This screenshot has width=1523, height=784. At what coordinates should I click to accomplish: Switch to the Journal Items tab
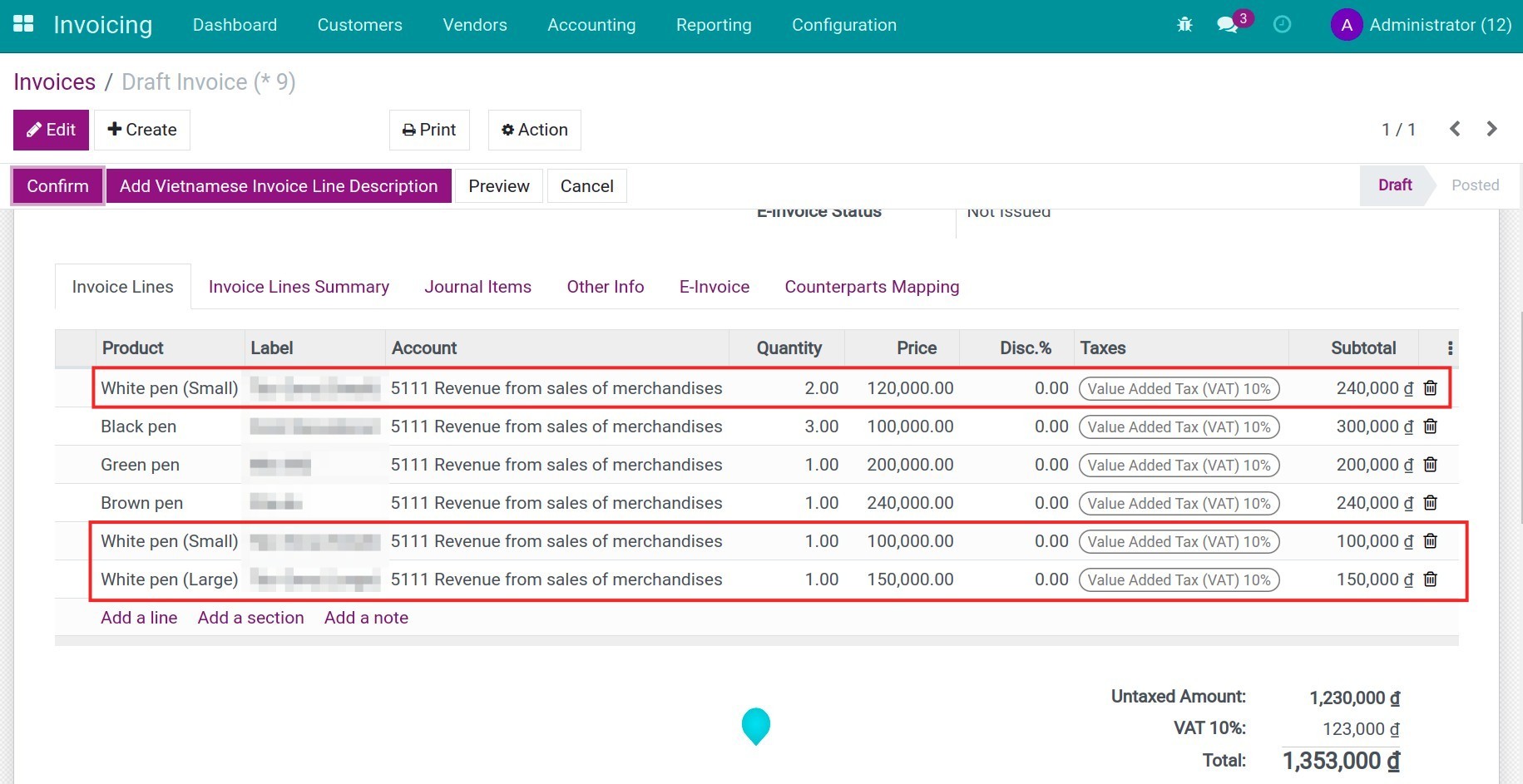tap(477, 286)
